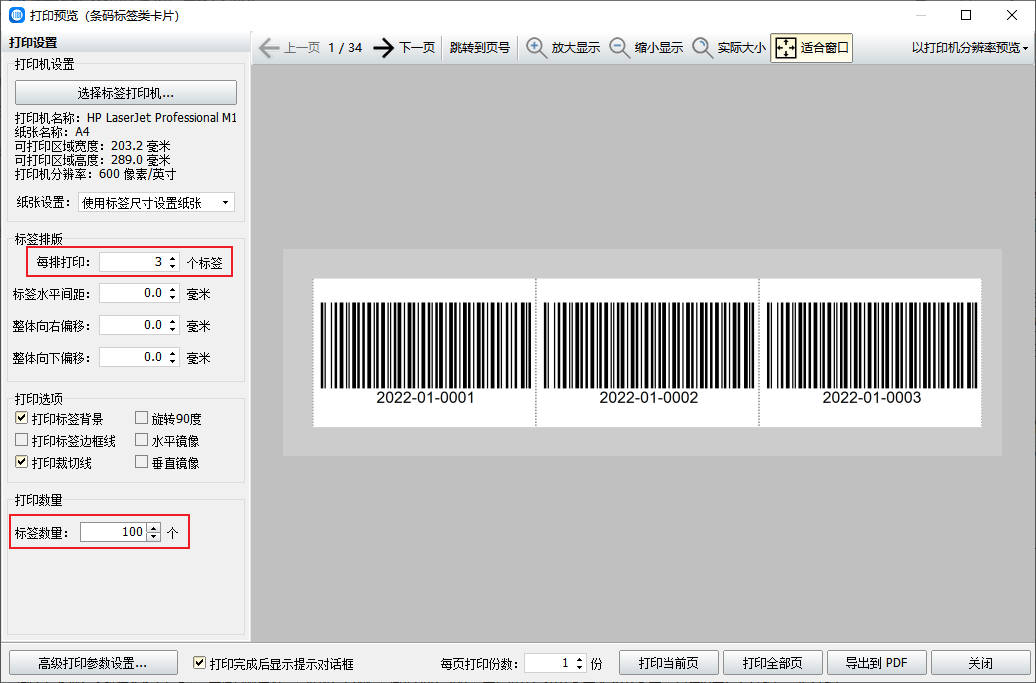The width and height of the screenshot is (1036, 683).
Task: Toggle show dialog after printing checkbox
Action: pyautogui.click(x=199, y=662)
